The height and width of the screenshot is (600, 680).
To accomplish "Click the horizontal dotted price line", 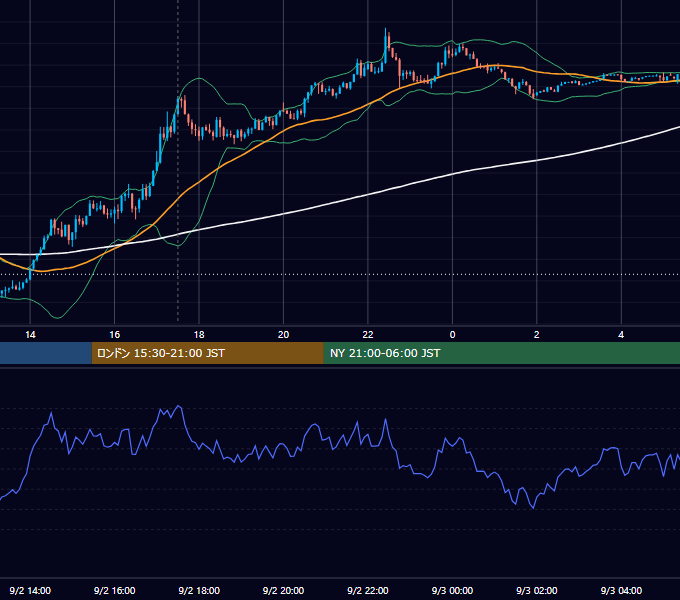I will point(340,274).
